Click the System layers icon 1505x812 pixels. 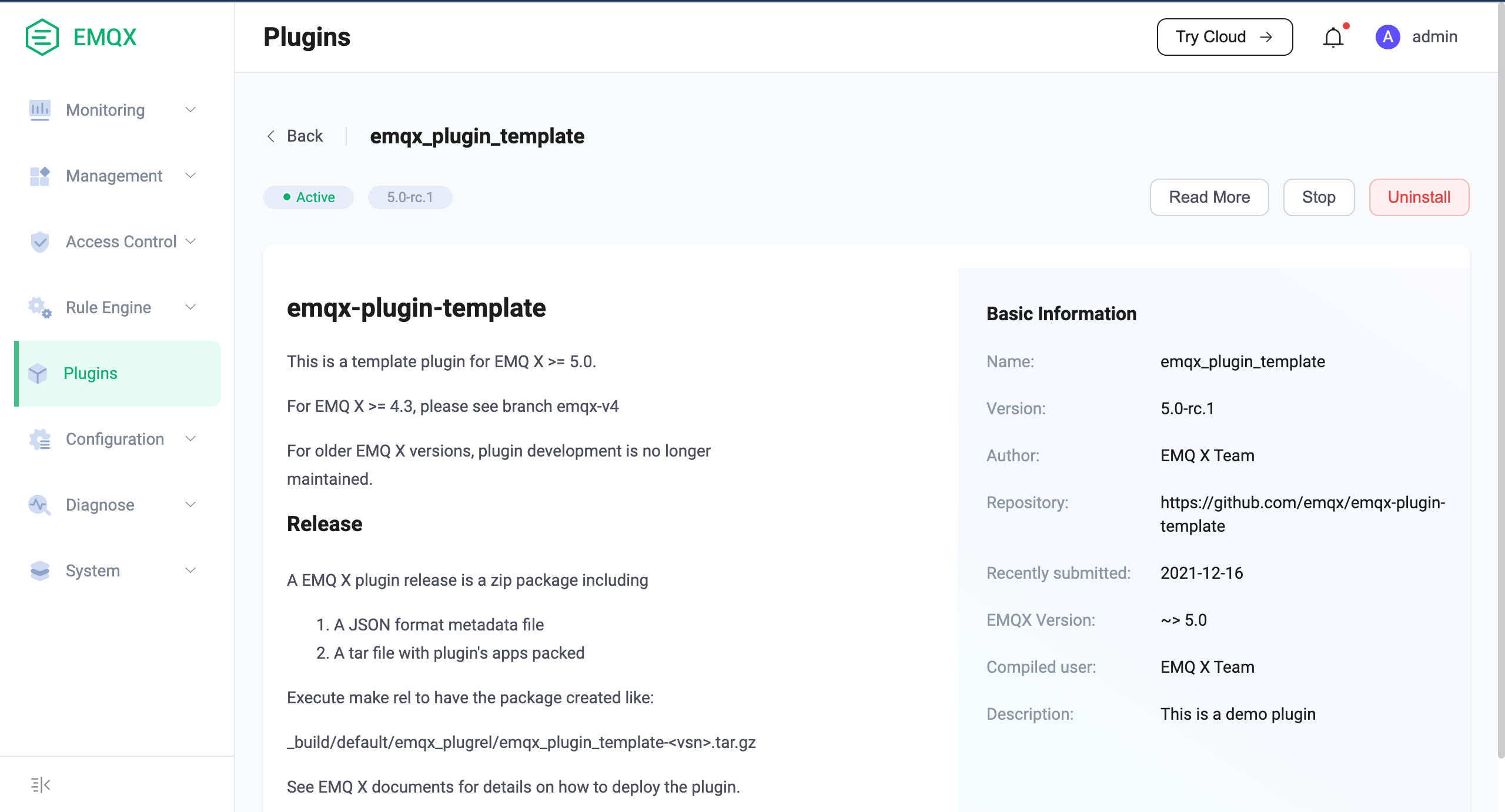39,571
